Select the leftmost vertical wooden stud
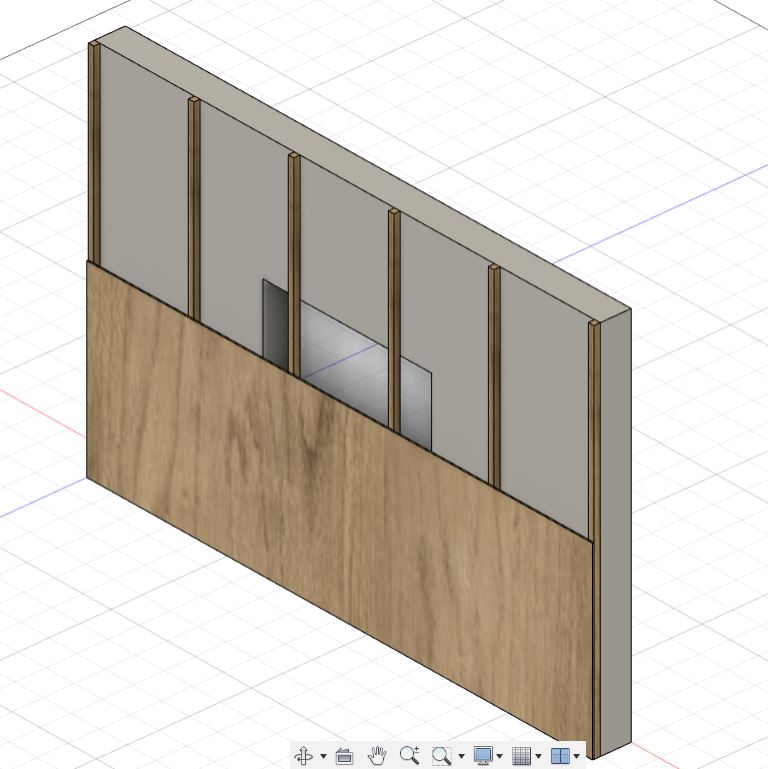 click(x=93, y=150)
